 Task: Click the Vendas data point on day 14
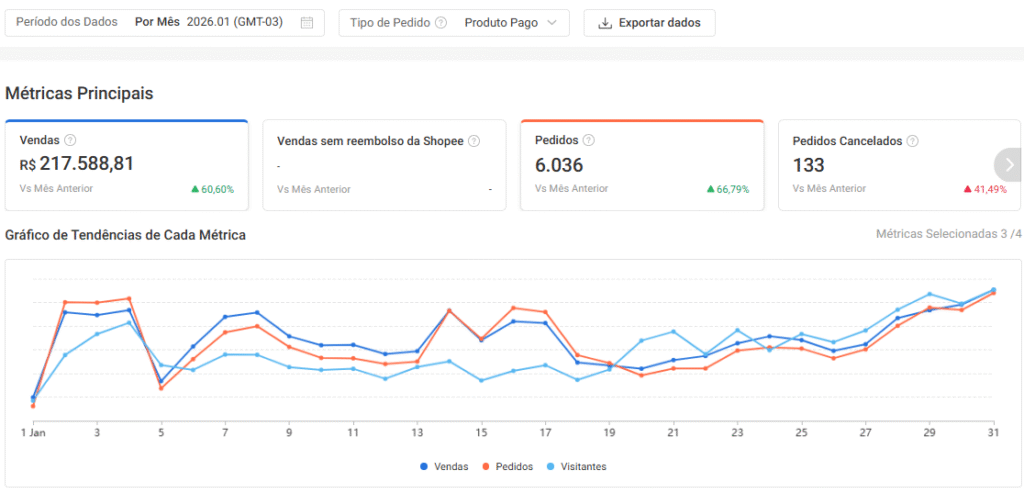(449, 311)
